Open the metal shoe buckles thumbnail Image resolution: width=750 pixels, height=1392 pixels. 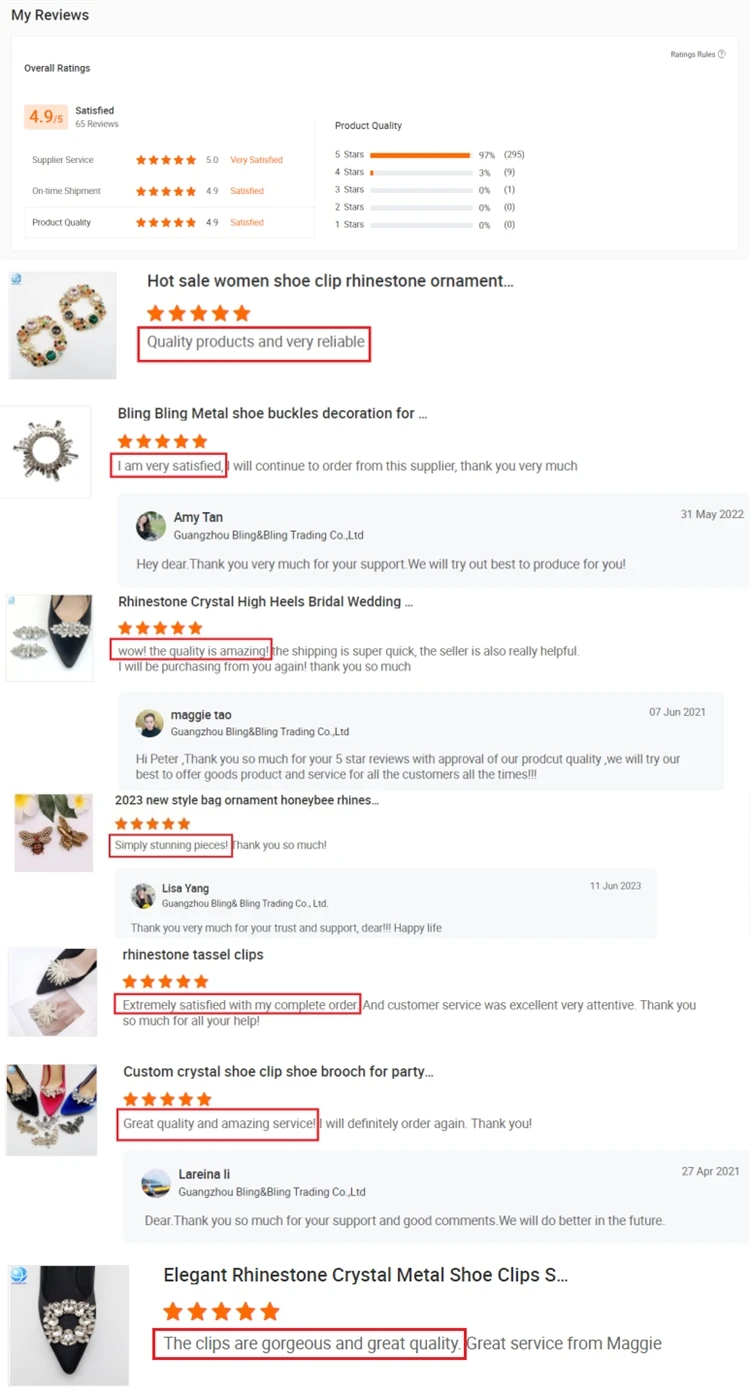pyautogui.click(x=45, y=451)
